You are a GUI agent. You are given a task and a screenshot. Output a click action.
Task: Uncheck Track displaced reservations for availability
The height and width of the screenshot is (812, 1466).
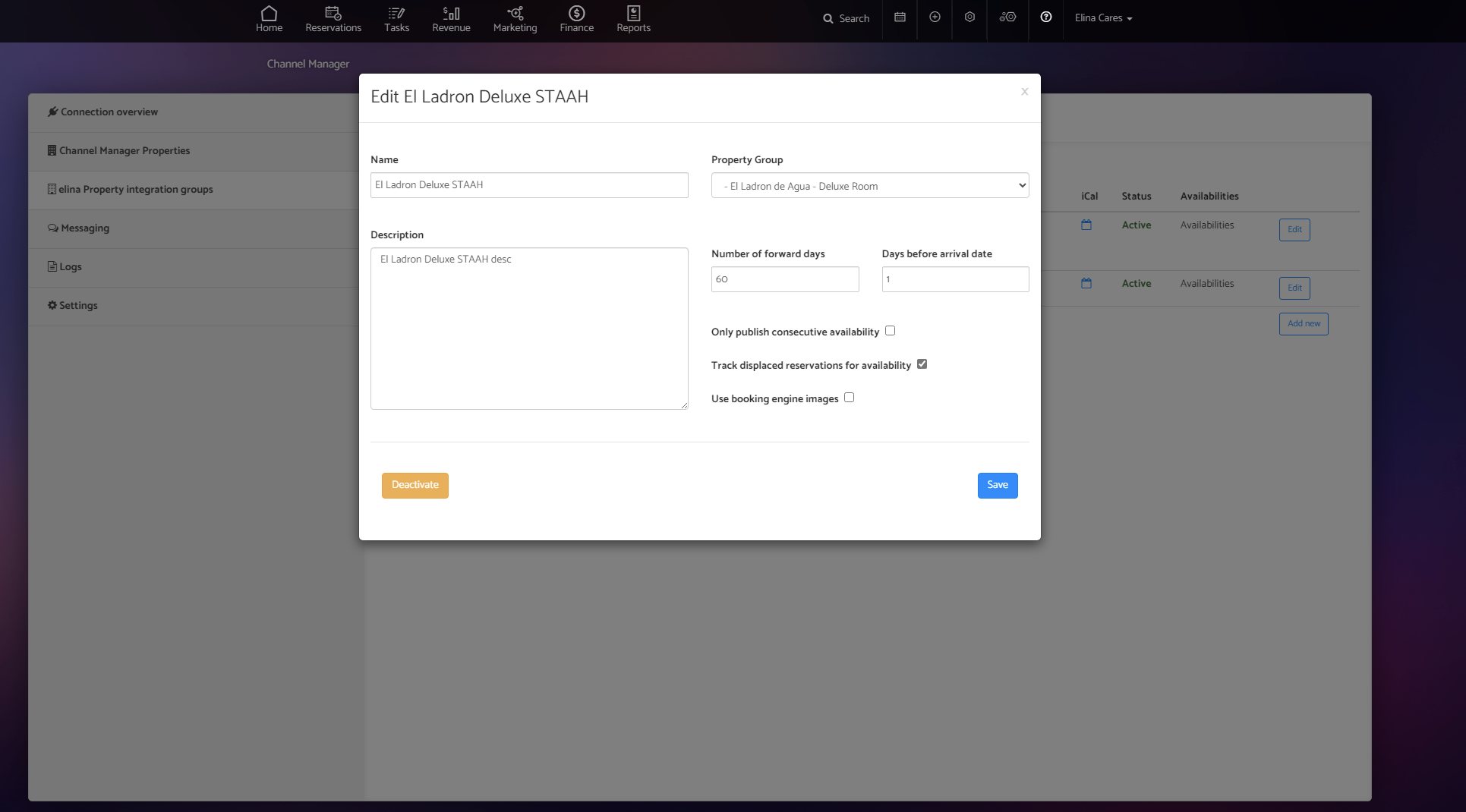(922, 364)
